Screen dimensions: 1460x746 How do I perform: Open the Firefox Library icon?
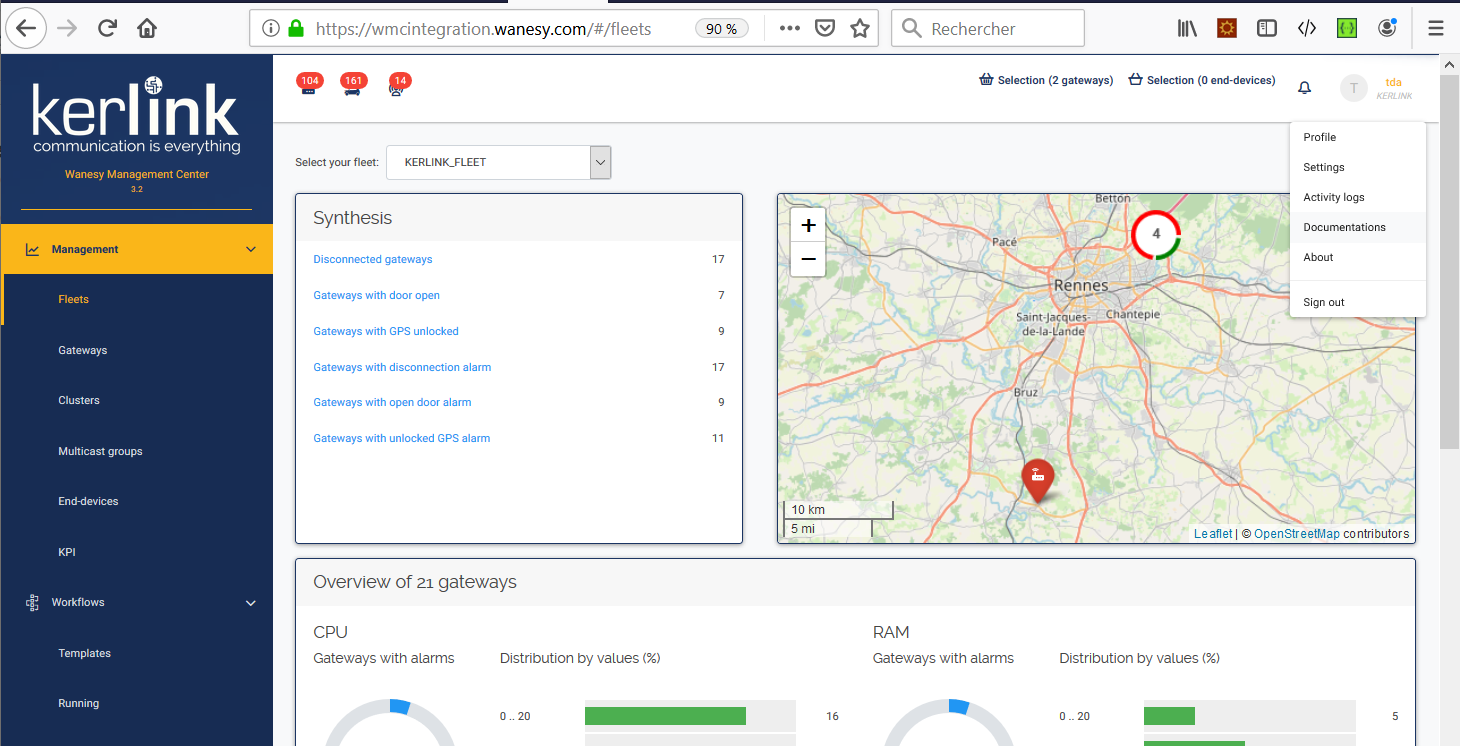point(1187,29)
